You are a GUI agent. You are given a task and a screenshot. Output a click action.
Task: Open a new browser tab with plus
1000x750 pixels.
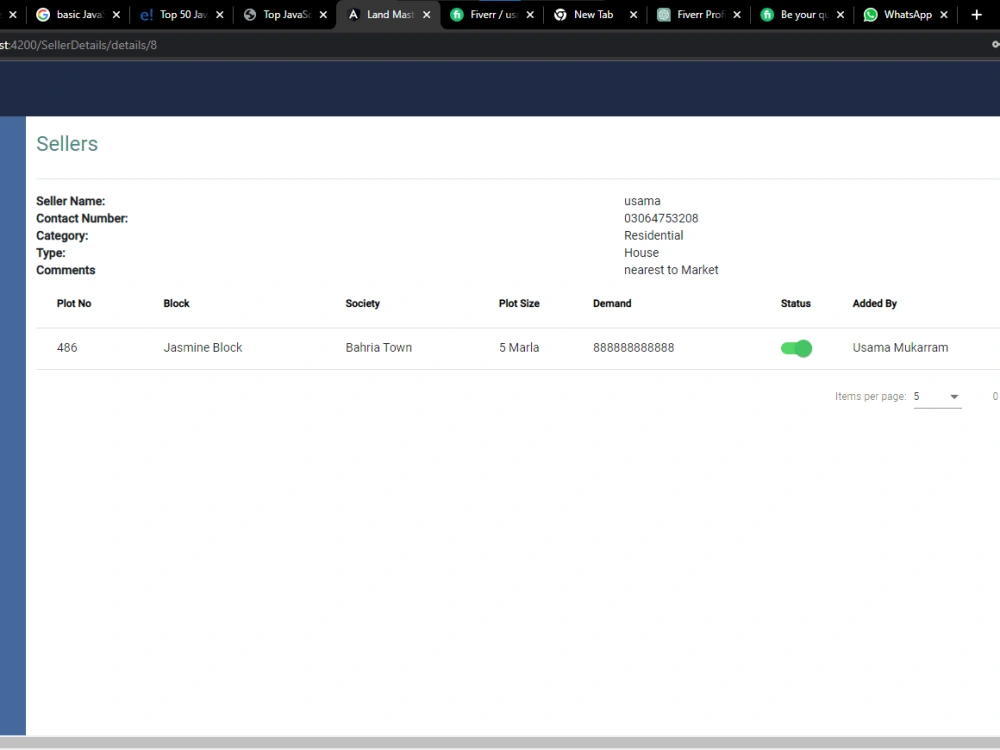(976, 15)
